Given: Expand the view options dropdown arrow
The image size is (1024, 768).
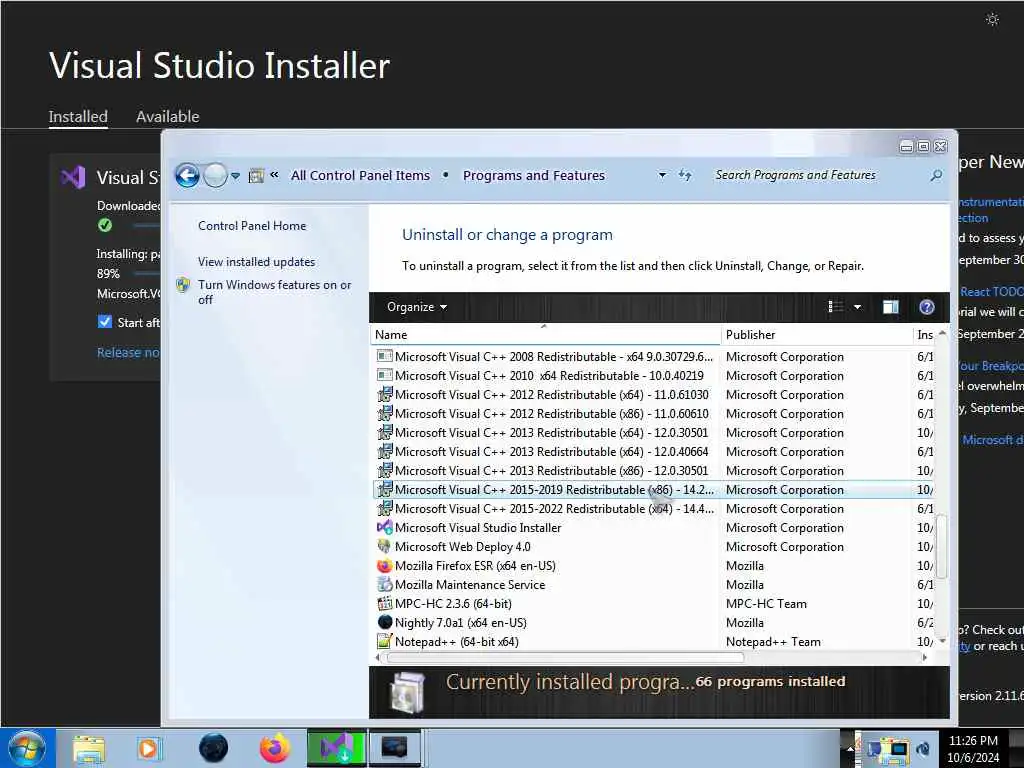Looking at the screenshot, I should coord(857,307).
